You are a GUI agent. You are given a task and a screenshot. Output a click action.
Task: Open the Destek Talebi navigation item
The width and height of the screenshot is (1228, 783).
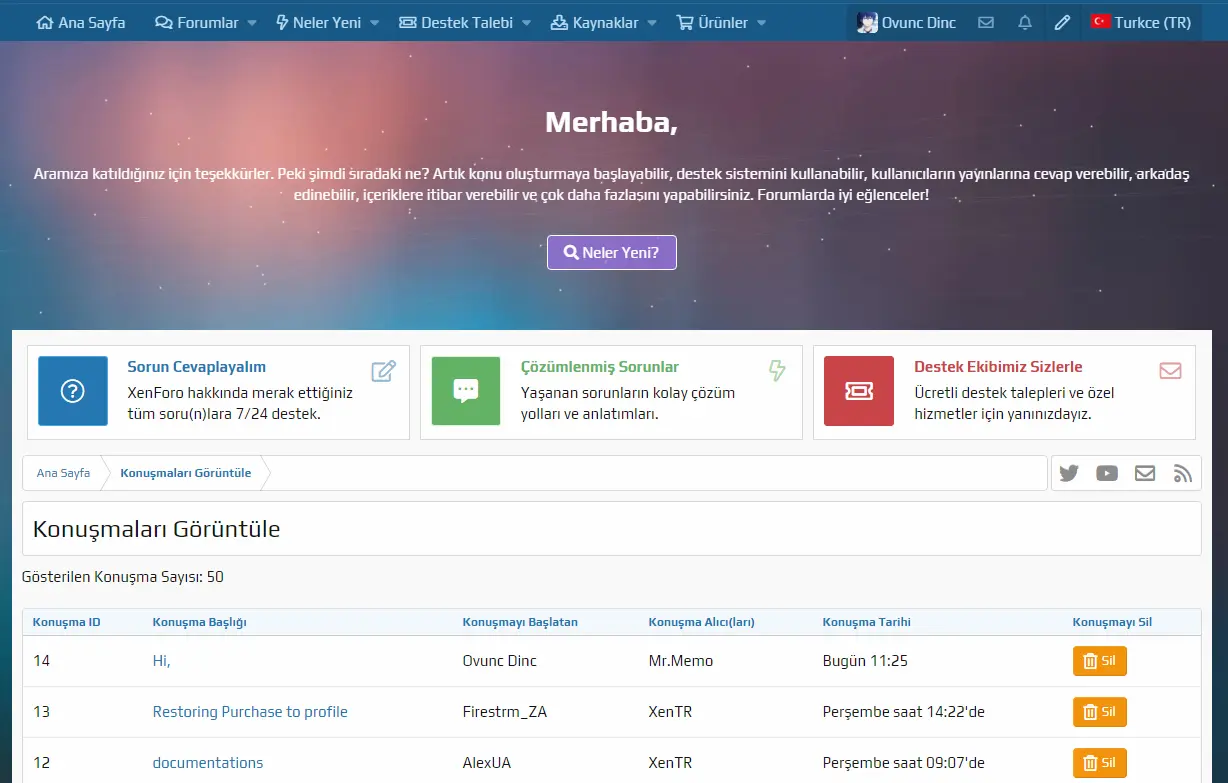pos(456,22)
